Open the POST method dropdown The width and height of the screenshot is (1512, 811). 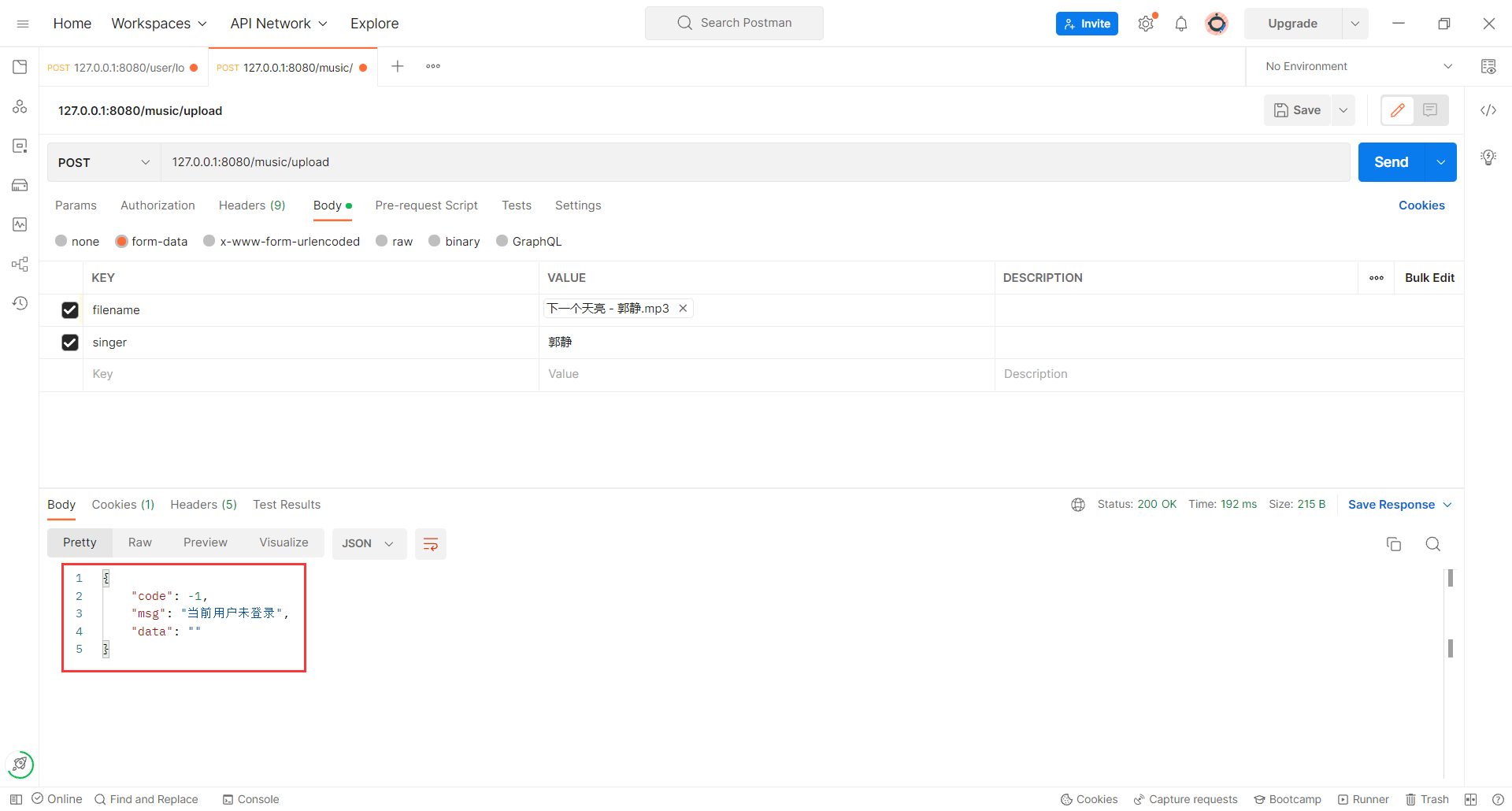coord(104,162)
